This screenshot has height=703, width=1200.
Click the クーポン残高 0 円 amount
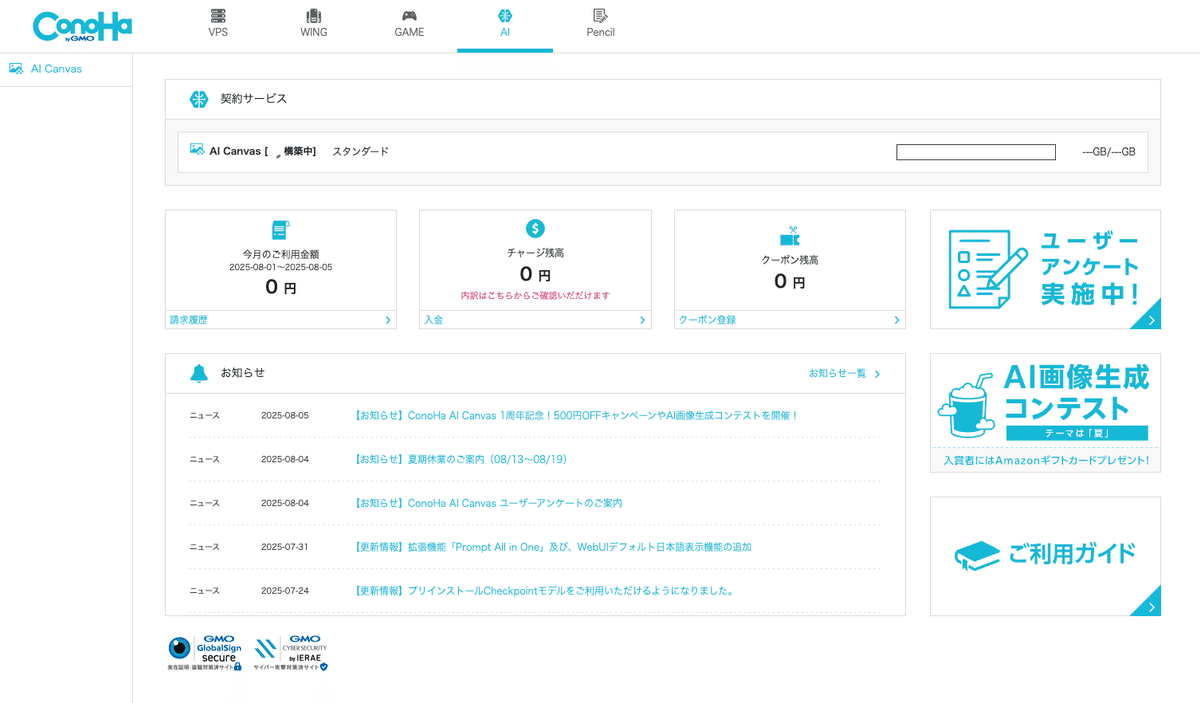(790, 282)
